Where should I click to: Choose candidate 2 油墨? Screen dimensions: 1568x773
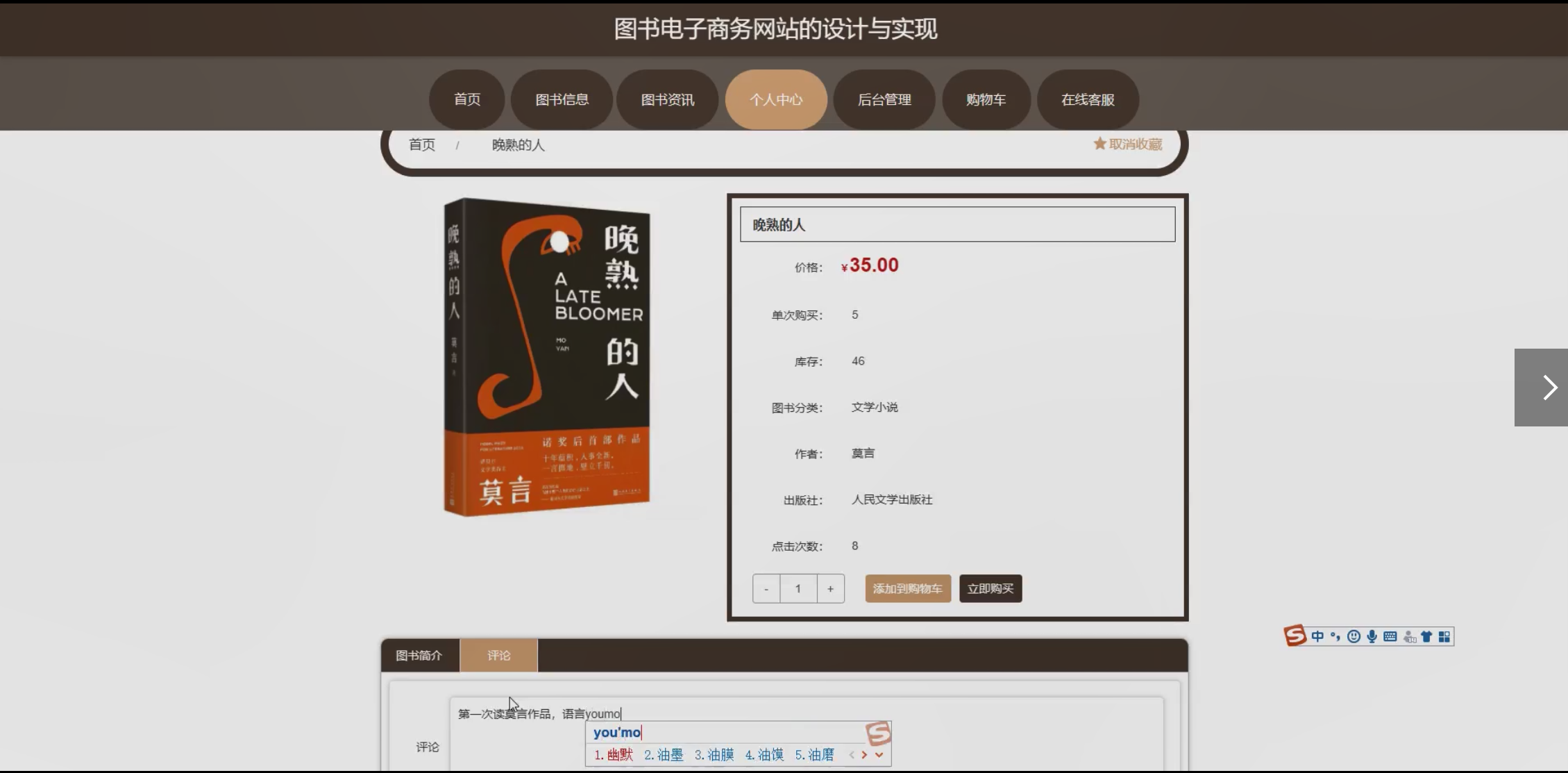pos(664,755)
